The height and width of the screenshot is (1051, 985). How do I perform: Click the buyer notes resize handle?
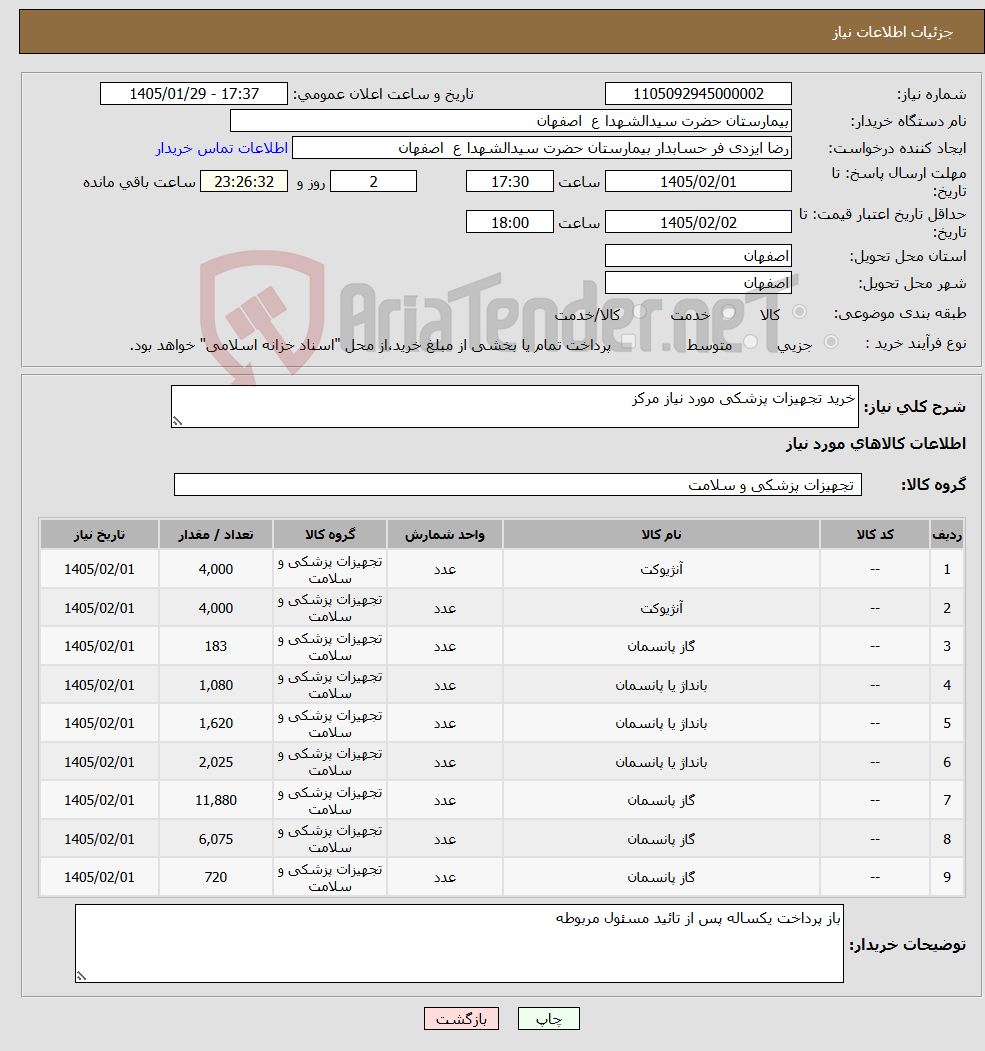pyautogui.click(x=81, y=976)
